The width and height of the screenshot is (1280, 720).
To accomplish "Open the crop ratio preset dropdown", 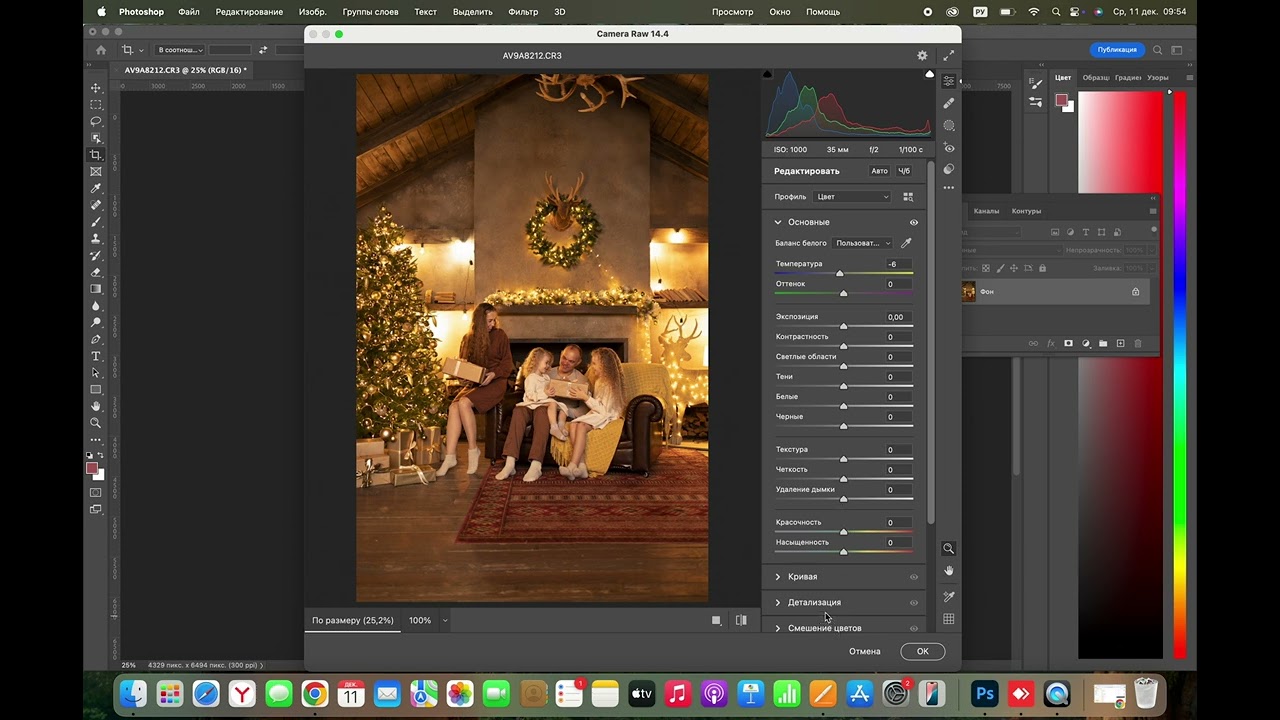I will 180,50.
